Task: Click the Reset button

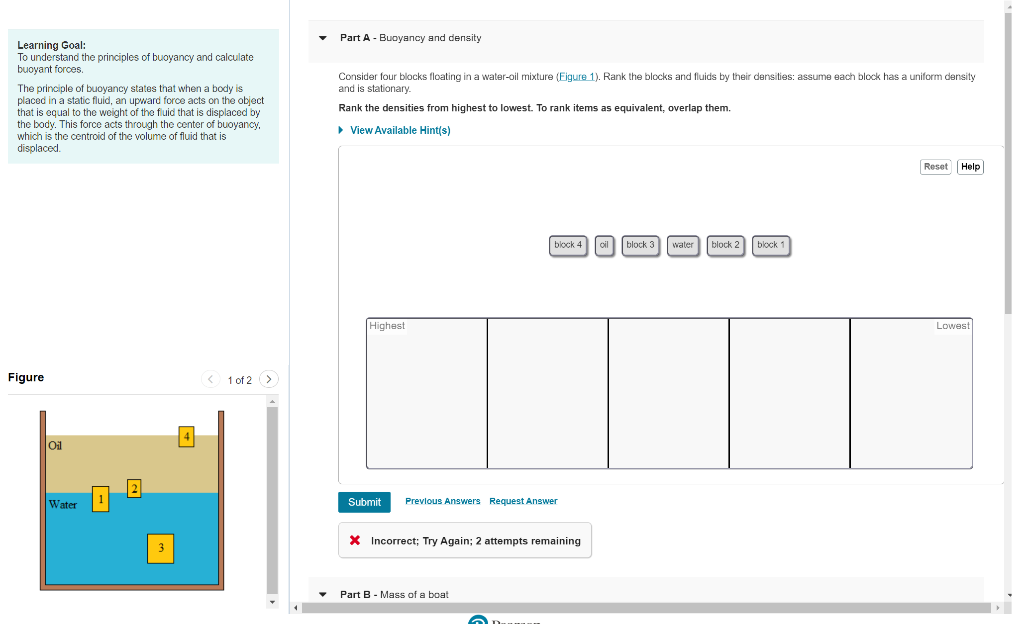Action: tap(935, 167)
